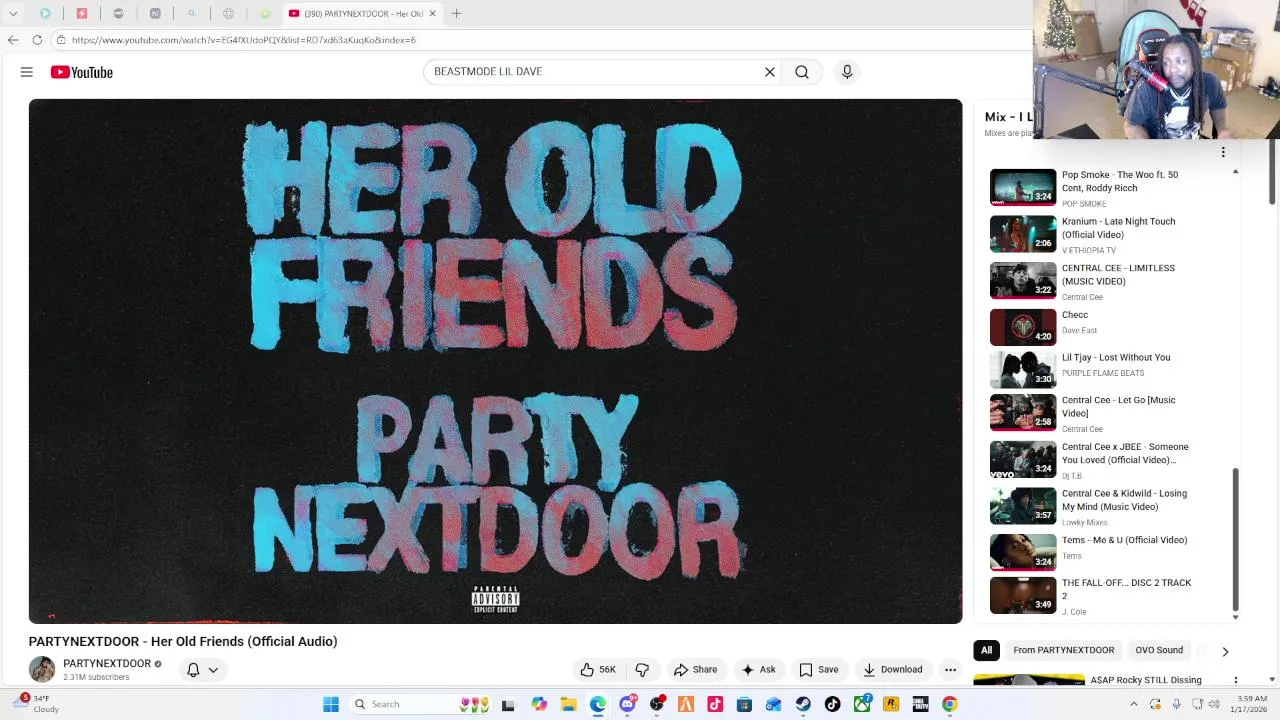Open the Ask AI button
Viewport: 1280px width, 720px height.
pos(758,670)
